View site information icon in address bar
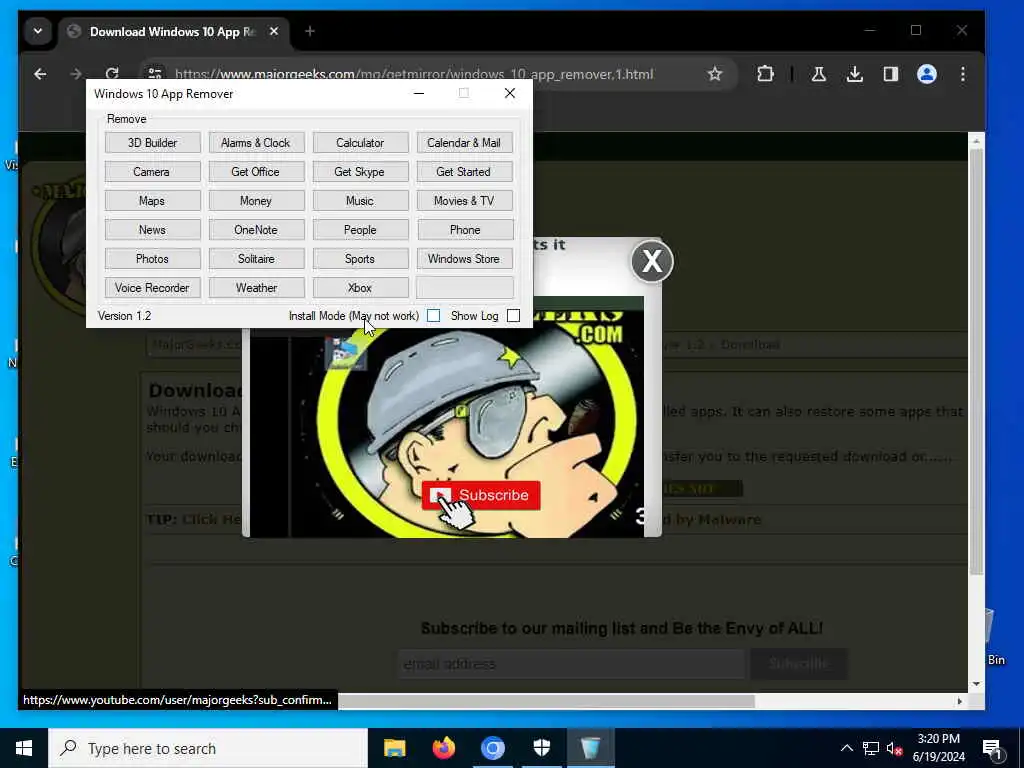This screenshot has height=768, width=1024. [155, 74]
